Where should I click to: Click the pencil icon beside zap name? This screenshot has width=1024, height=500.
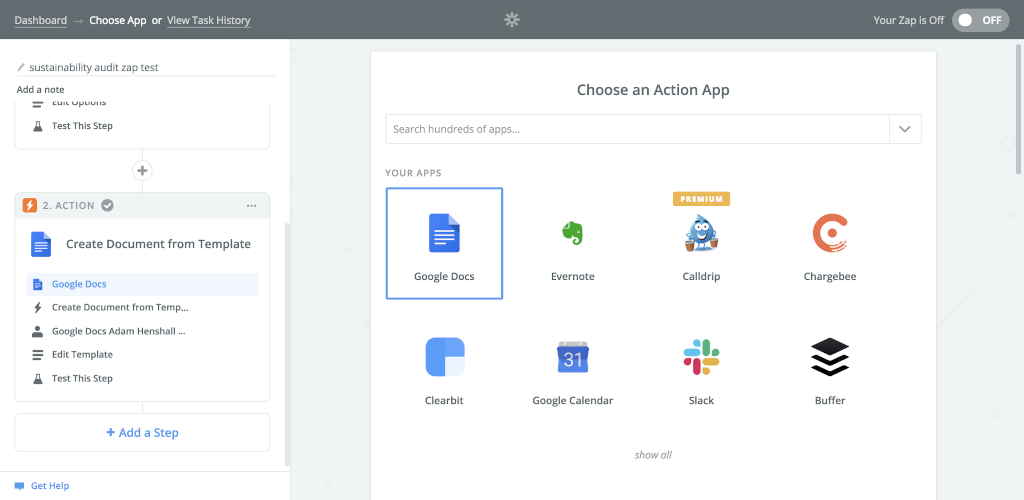21,67
